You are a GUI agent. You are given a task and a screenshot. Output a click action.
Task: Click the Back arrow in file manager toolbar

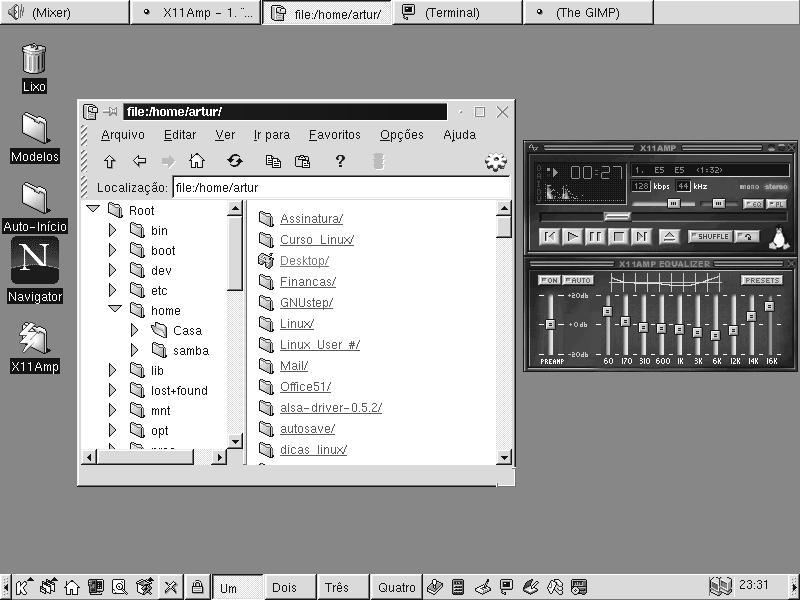tap(139, 161)
